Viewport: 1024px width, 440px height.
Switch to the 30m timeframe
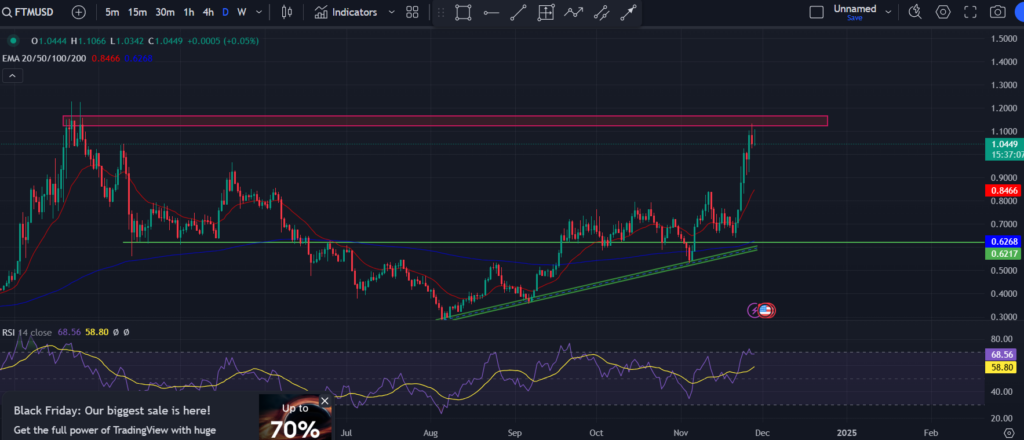[165, 12]
